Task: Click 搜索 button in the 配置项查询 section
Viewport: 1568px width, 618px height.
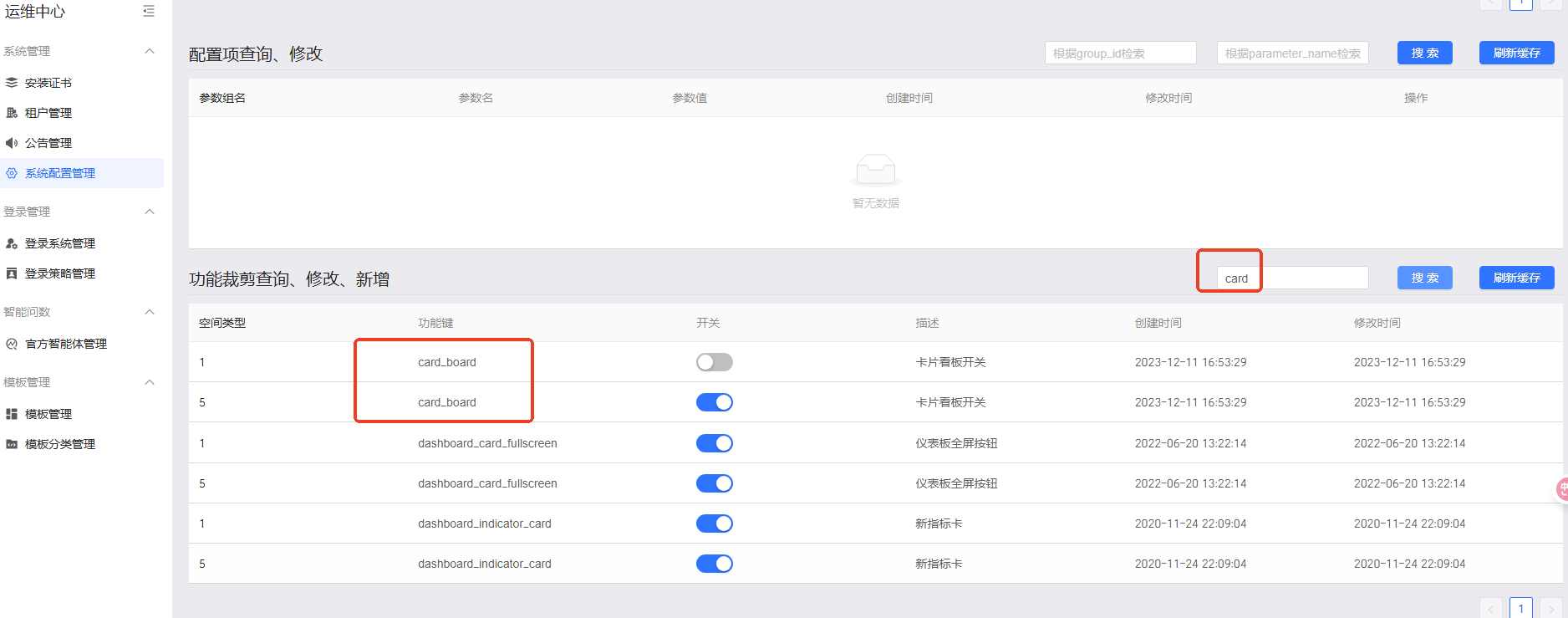Action: click(1424, 53)
